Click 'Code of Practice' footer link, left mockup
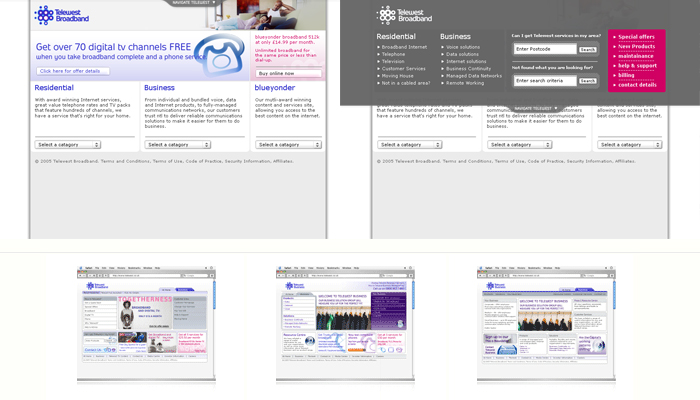Viewport: 700px width, 400px height. pyautogui.click(x=204, y=161)
